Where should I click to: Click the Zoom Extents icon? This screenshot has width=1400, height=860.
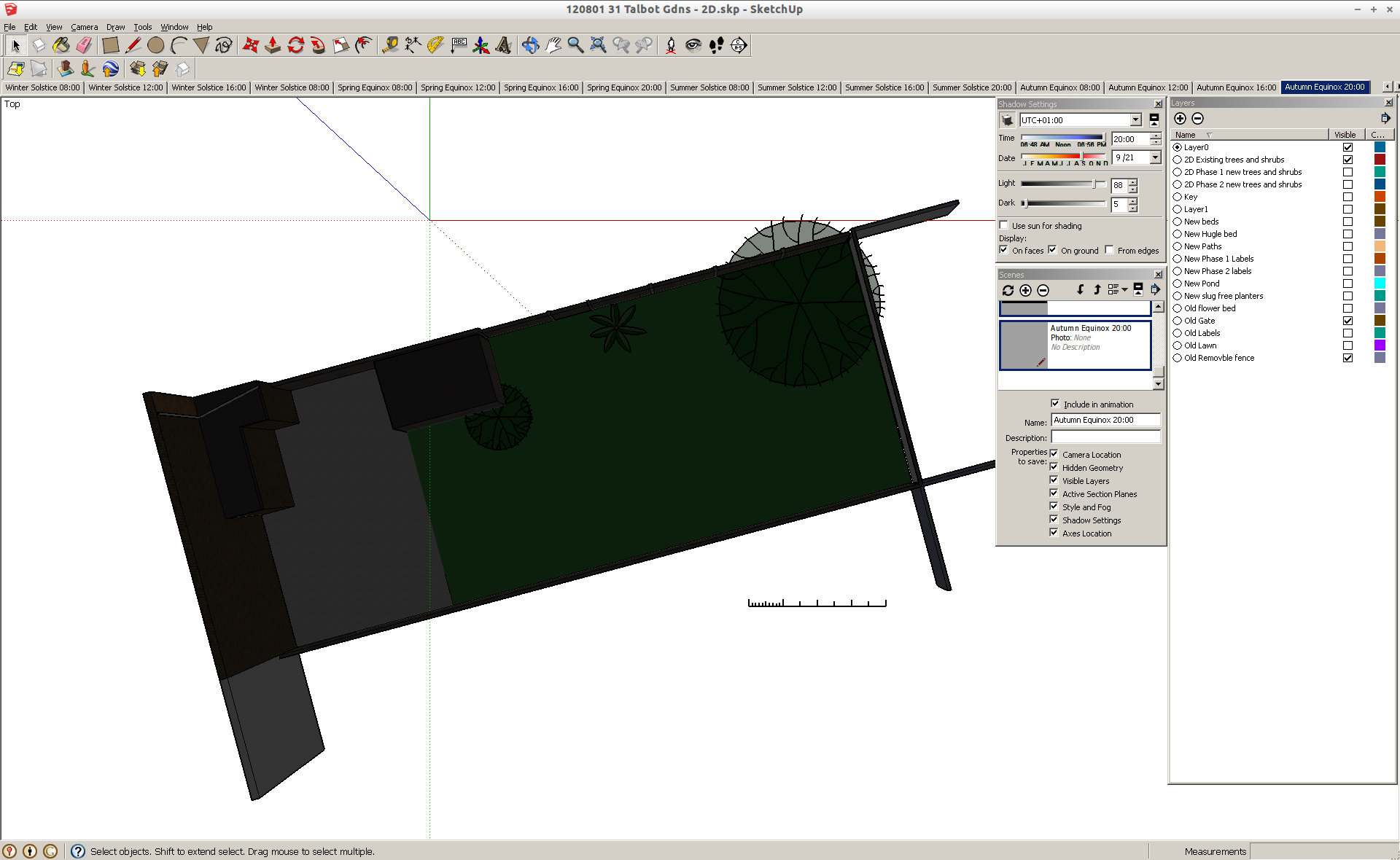click(598, 45)
